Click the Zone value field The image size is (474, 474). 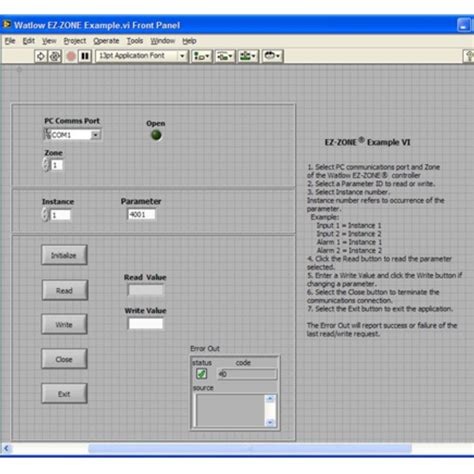pos(57,165)
